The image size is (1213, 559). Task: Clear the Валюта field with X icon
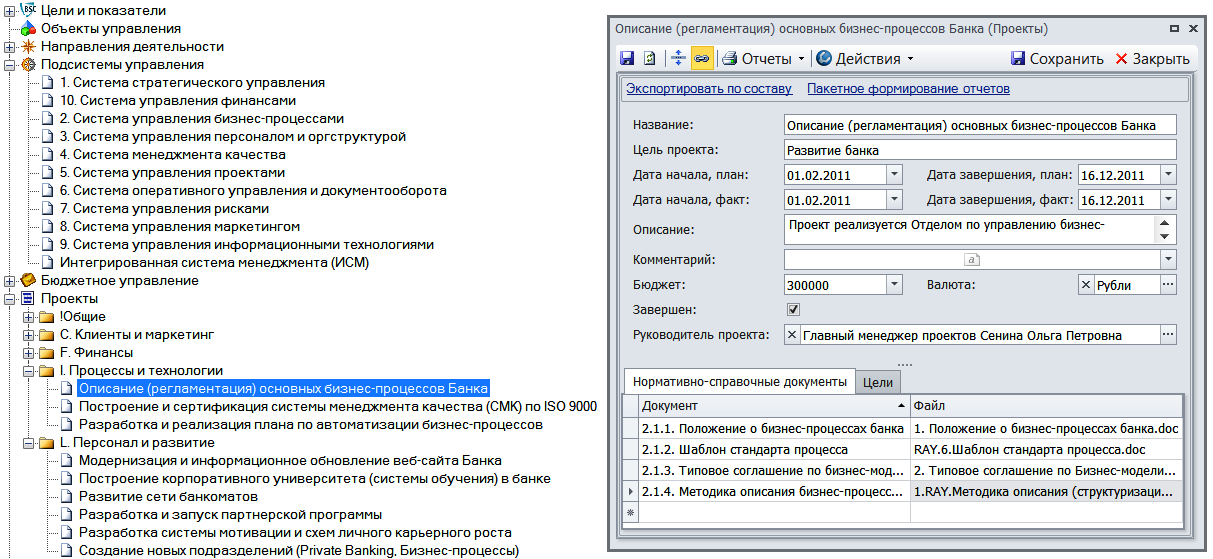pos(1086,285)
